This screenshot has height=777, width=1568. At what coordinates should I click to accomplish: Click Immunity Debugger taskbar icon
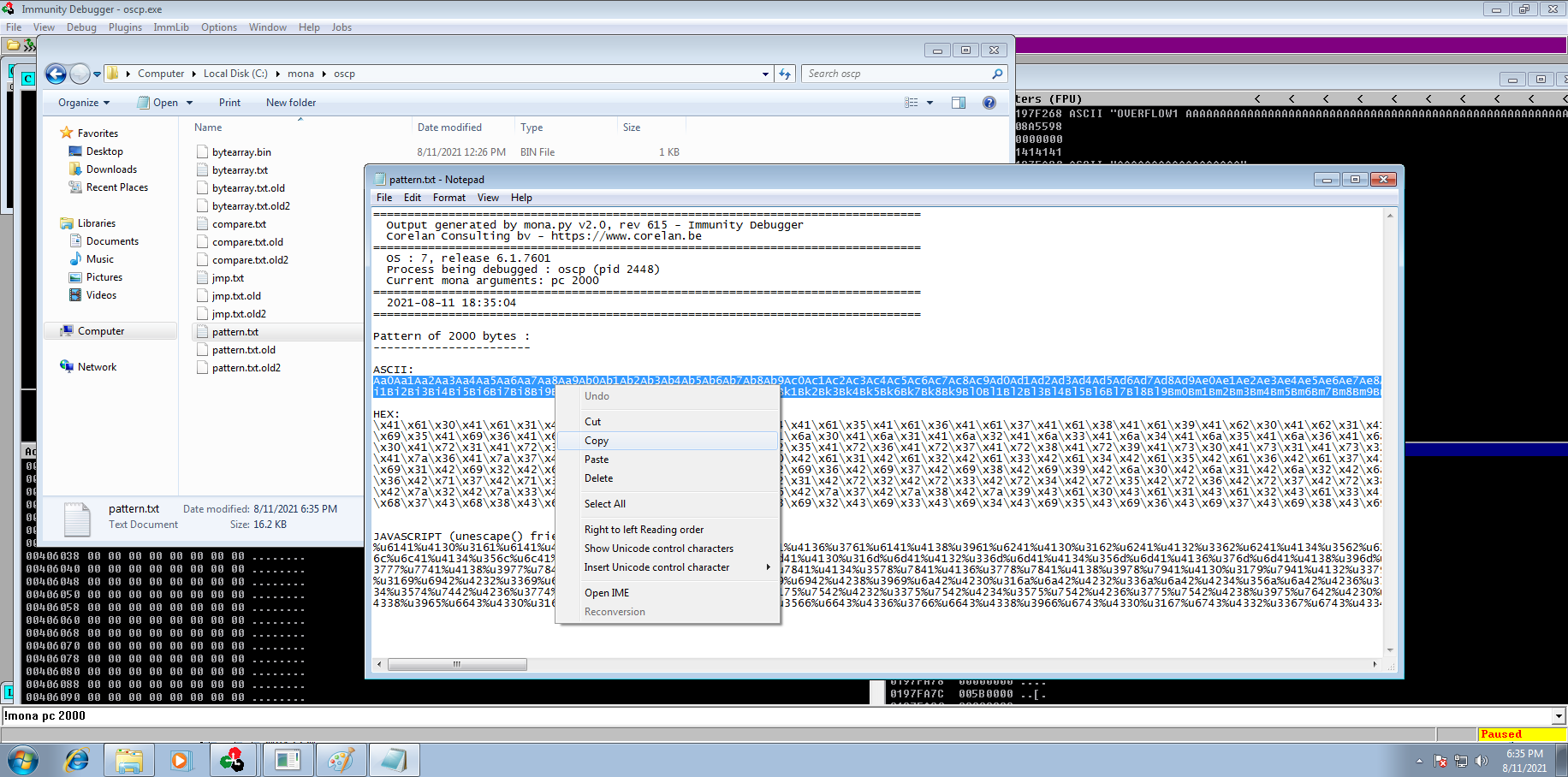click(233, 760)
